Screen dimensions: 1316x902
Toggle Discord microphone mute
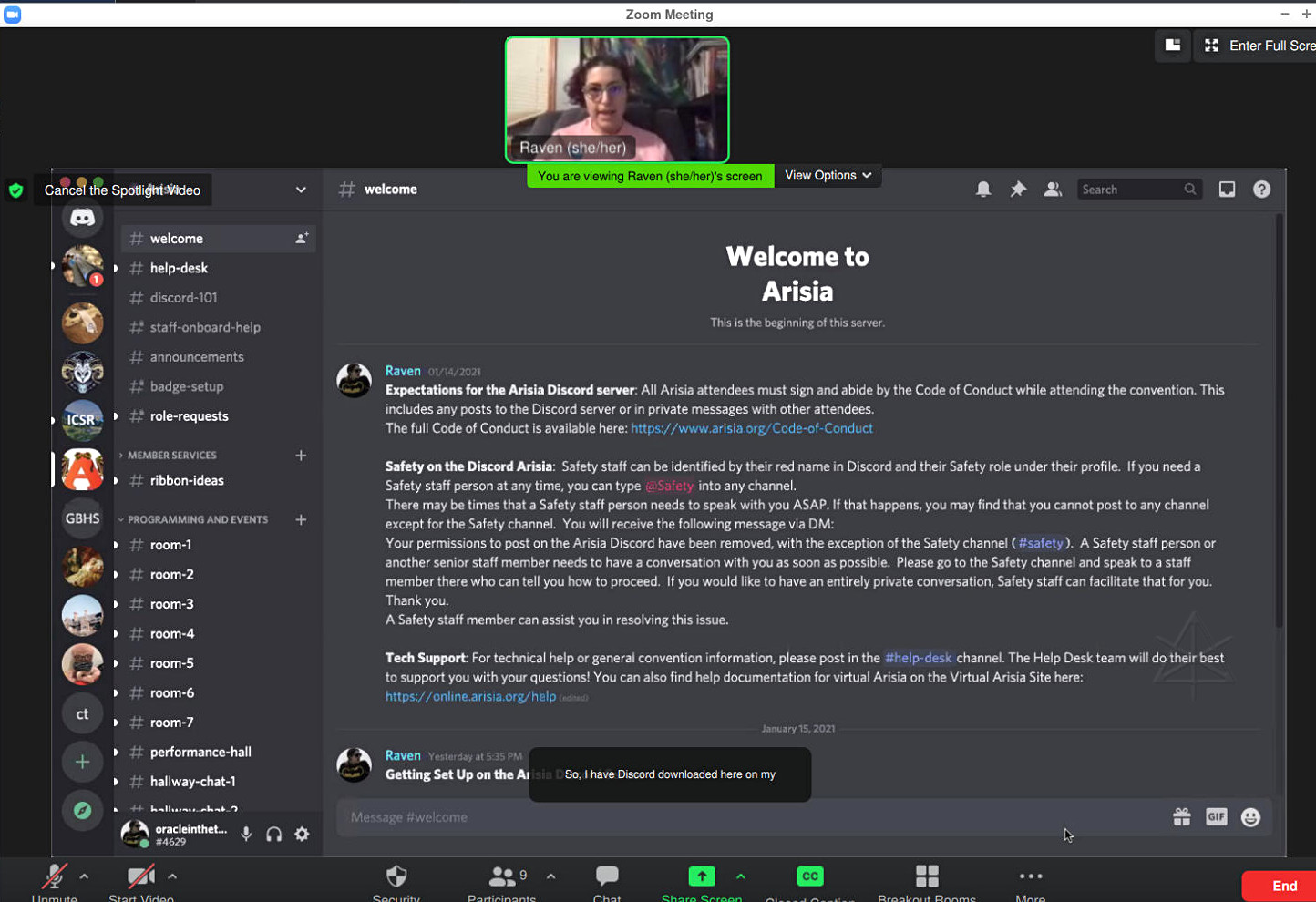click(246, 834)
